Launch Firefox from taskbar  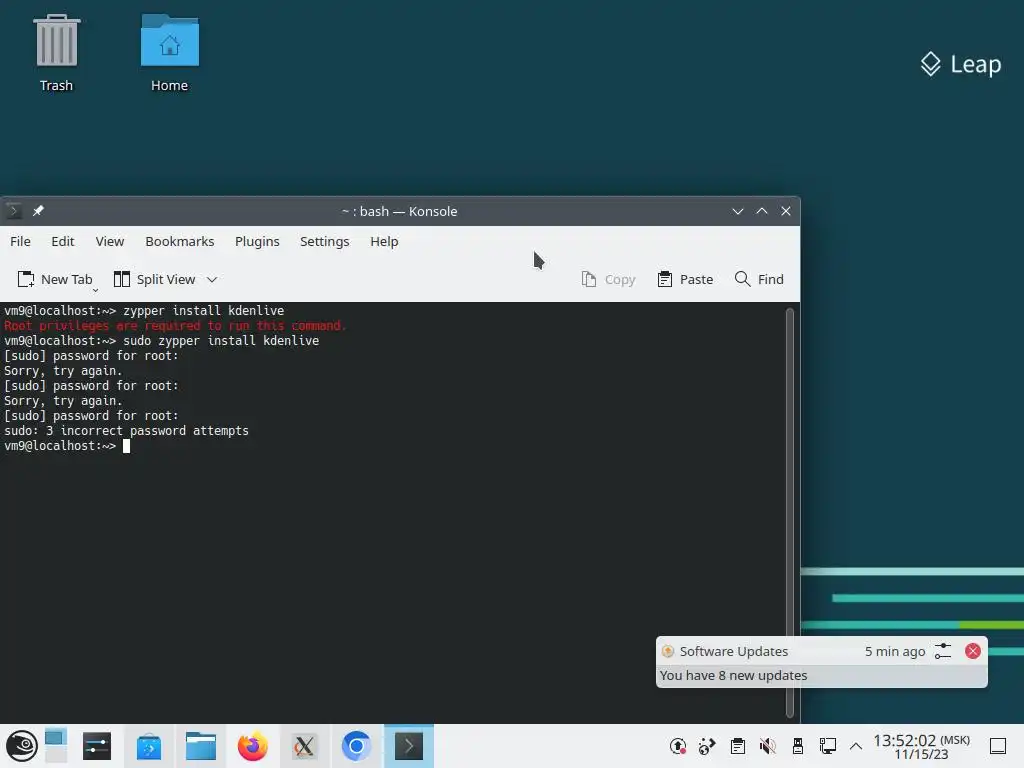point(253,746)
